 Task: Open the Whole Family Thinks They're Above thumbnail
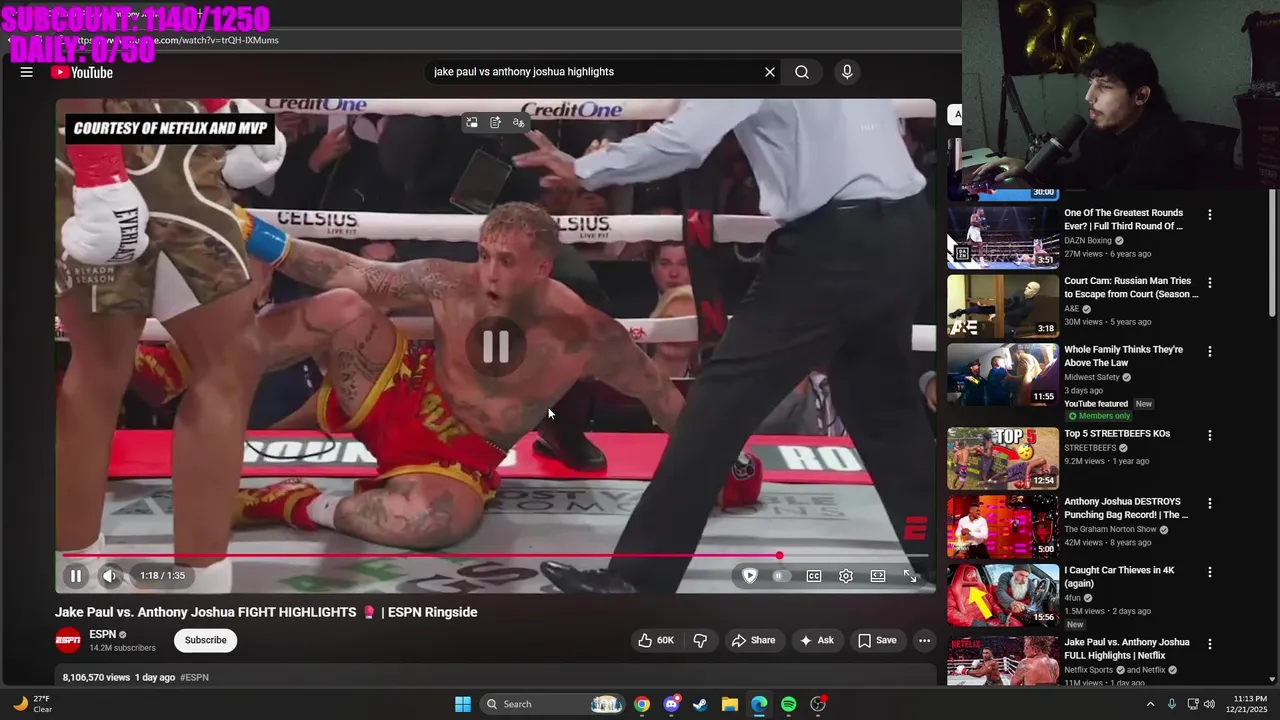pos(1003,374)
